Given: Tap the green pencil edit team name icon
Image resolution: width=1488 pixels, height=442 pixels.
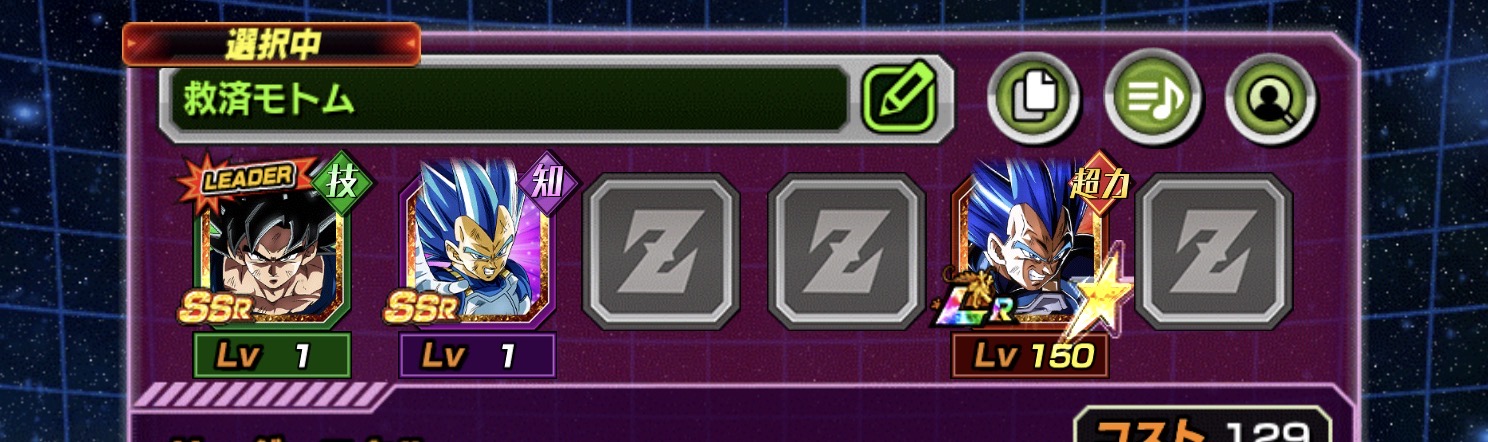Looking at the screenshot, I should (899, 98).
